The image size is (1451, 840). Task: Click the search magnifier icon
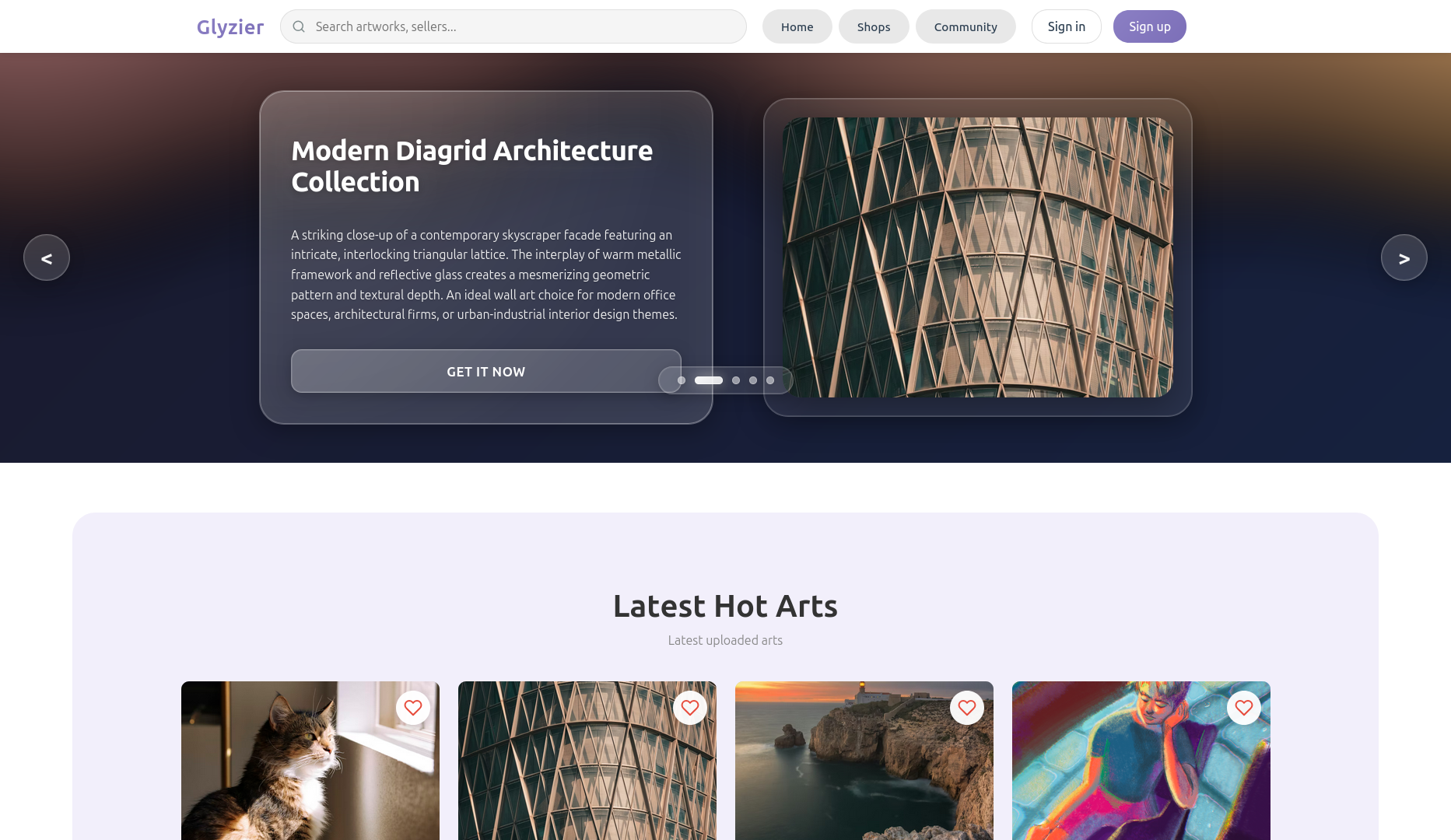click(299, 26)
